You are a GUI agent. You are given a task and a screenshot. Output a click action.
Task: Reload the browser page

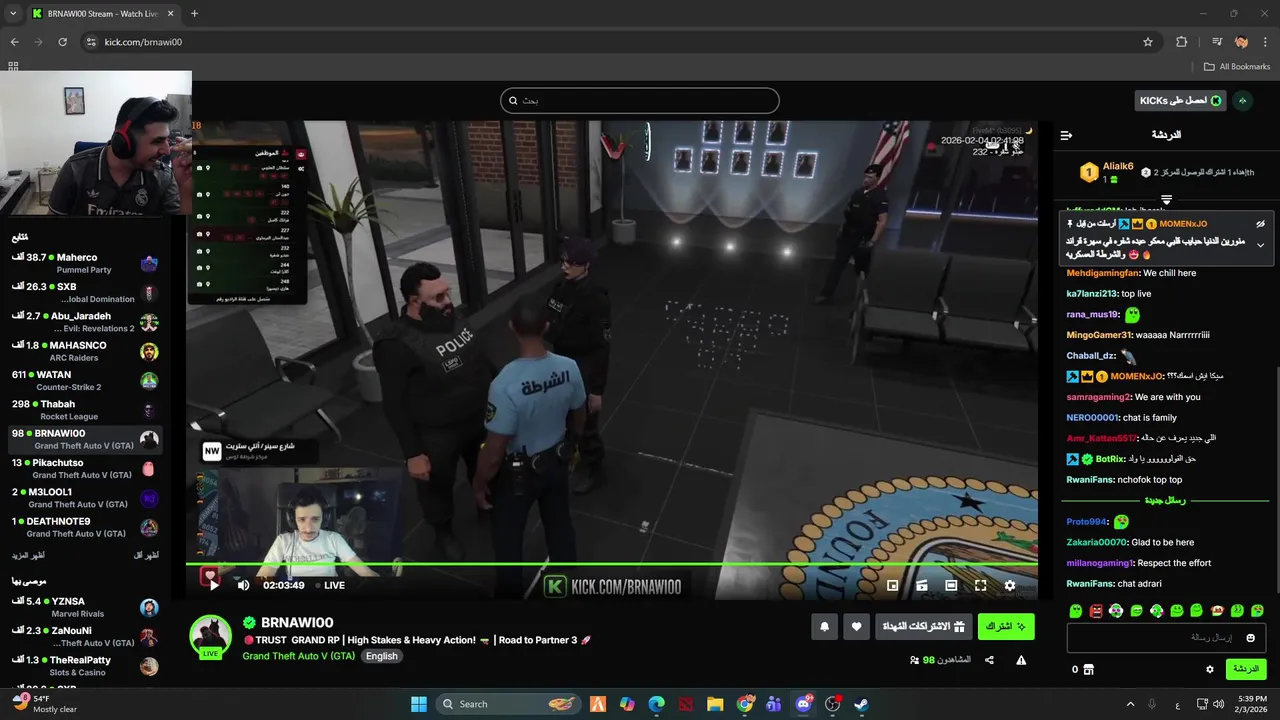pyautogui.click(x=62, y=42)
